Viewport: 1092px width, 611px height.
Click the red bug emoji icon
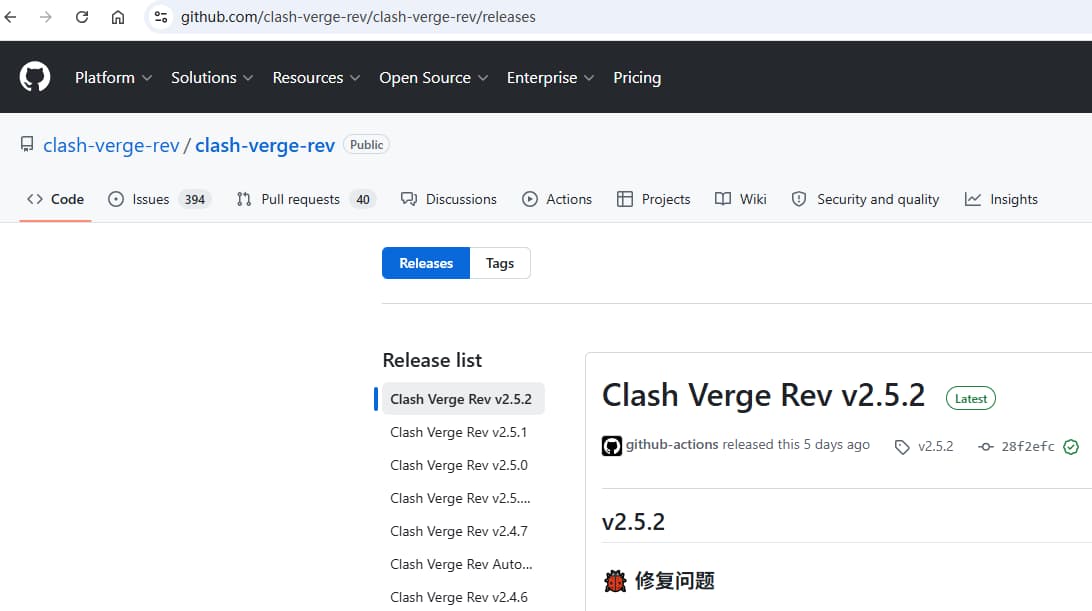(x=615, y=580)
